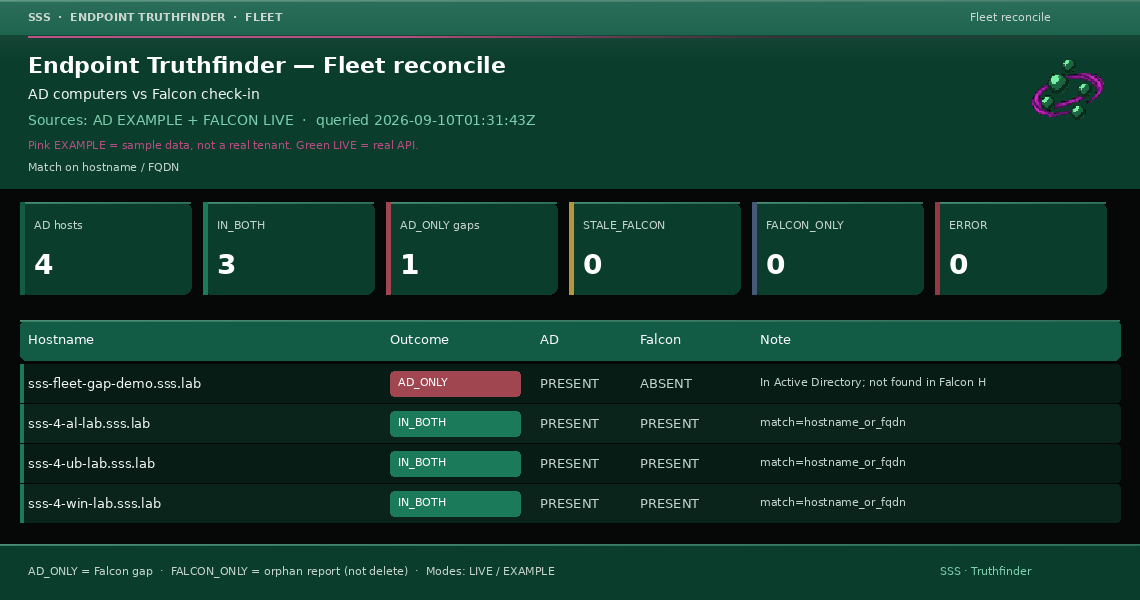Click AD PRESENT cell for sss-fleet-gap-demo
Image resolution: width=1140 pixels, height=600 pixels.
569,383
